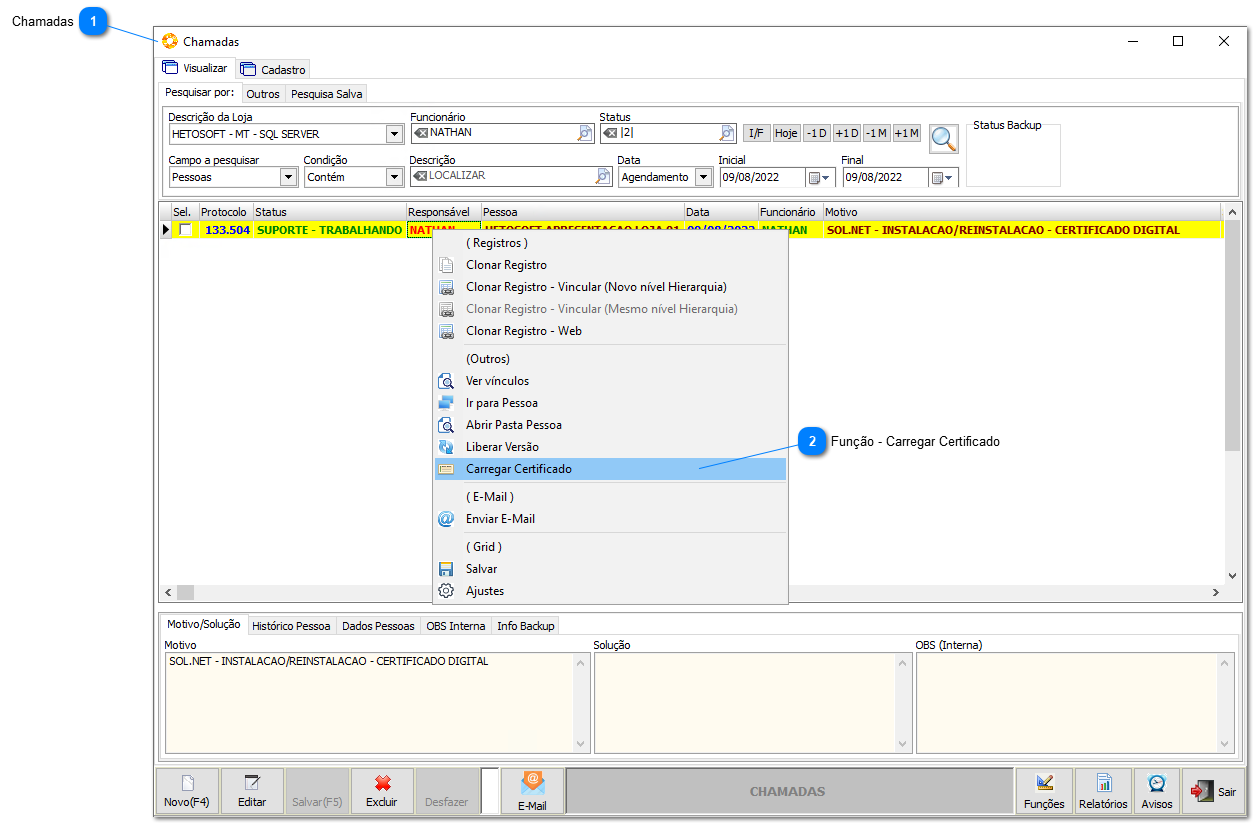Click the magnifier search button

coord(943,138)
